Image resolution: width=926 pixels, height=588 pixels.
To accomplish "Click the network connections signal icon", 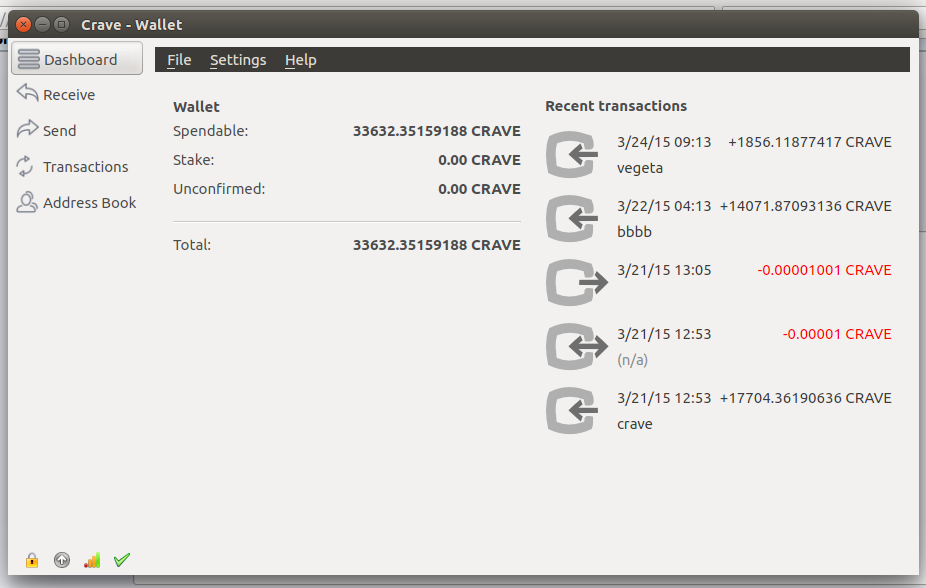I will pyautogui.click(x=92, y=560).
